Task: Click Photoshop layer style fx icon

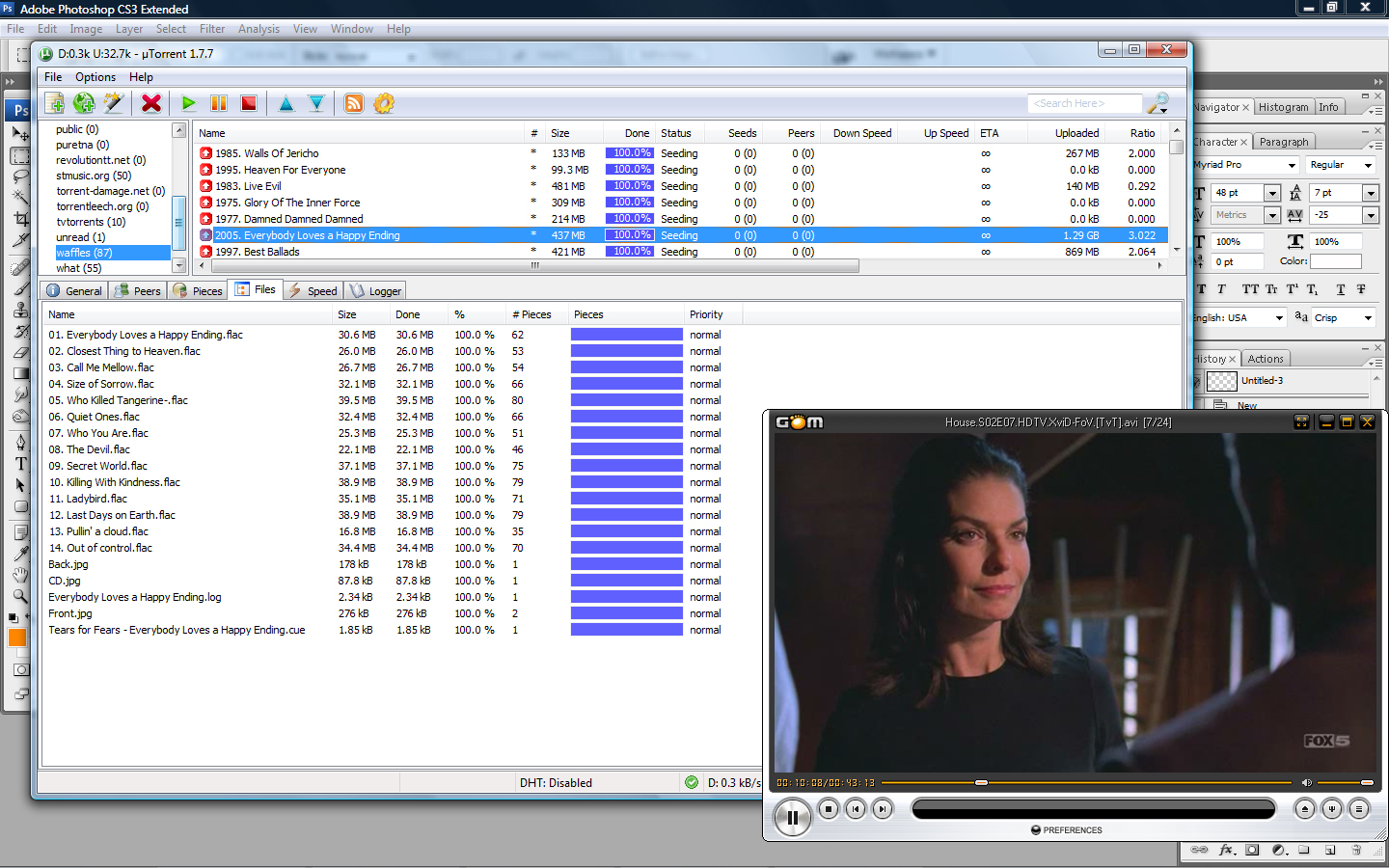Action: (x=1226, y=850)
